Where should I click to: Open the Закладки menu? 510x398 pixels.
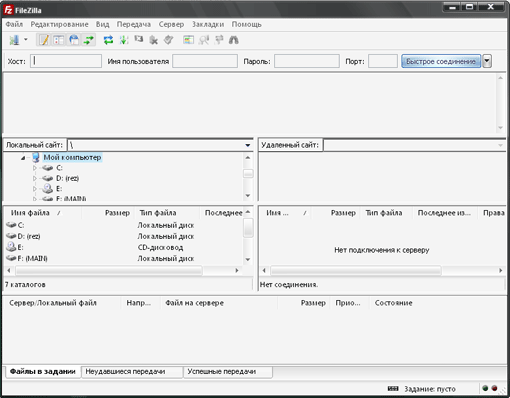[208, 24]
